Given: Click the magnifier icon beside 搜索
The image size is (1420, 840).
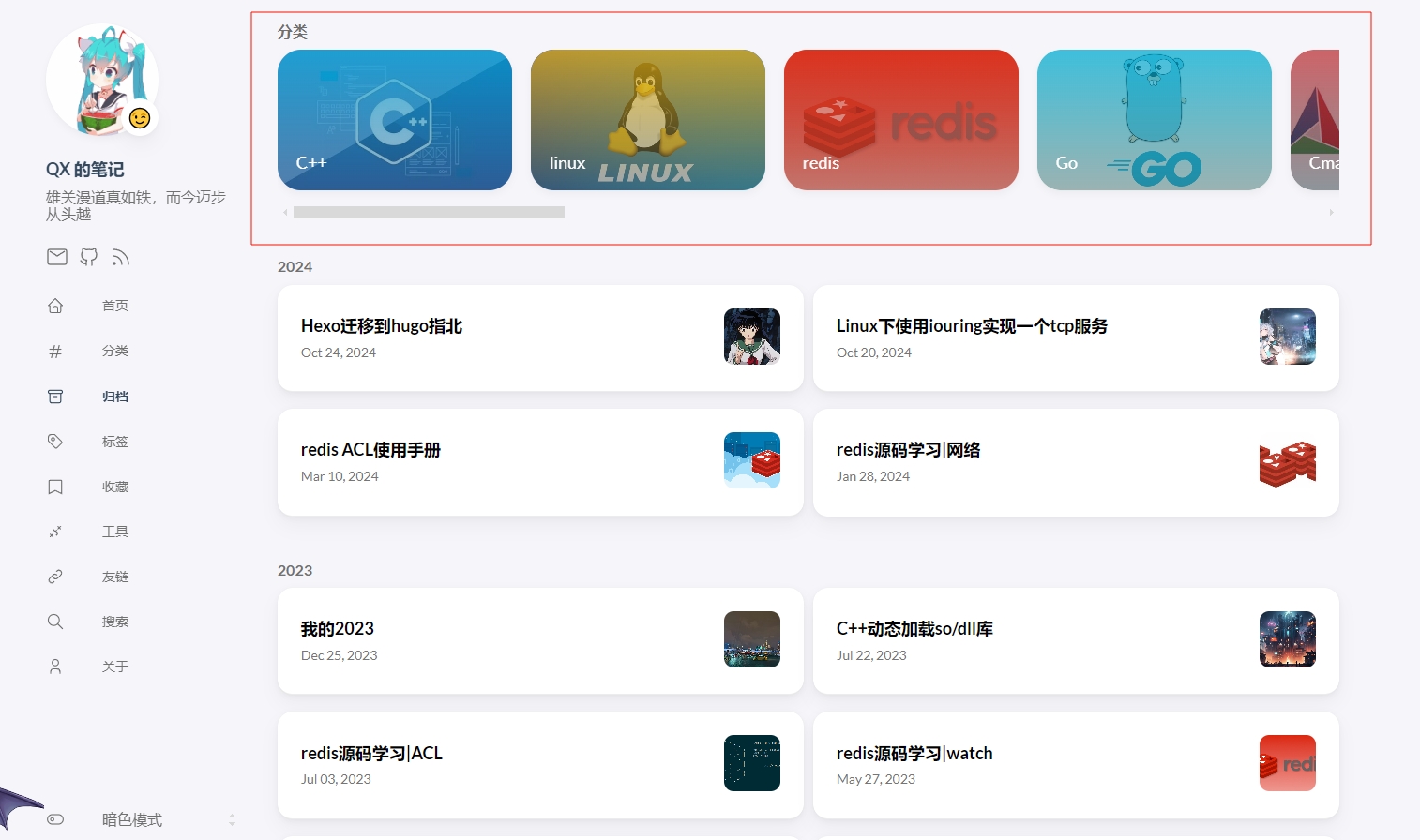Looking at the screenshot, I should click(x=55, y=622).
